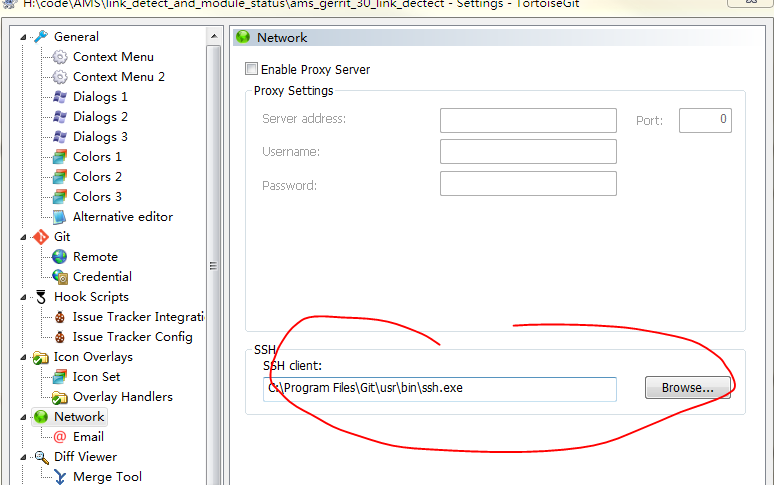Click the Email at-sign icon

[60, 437]
